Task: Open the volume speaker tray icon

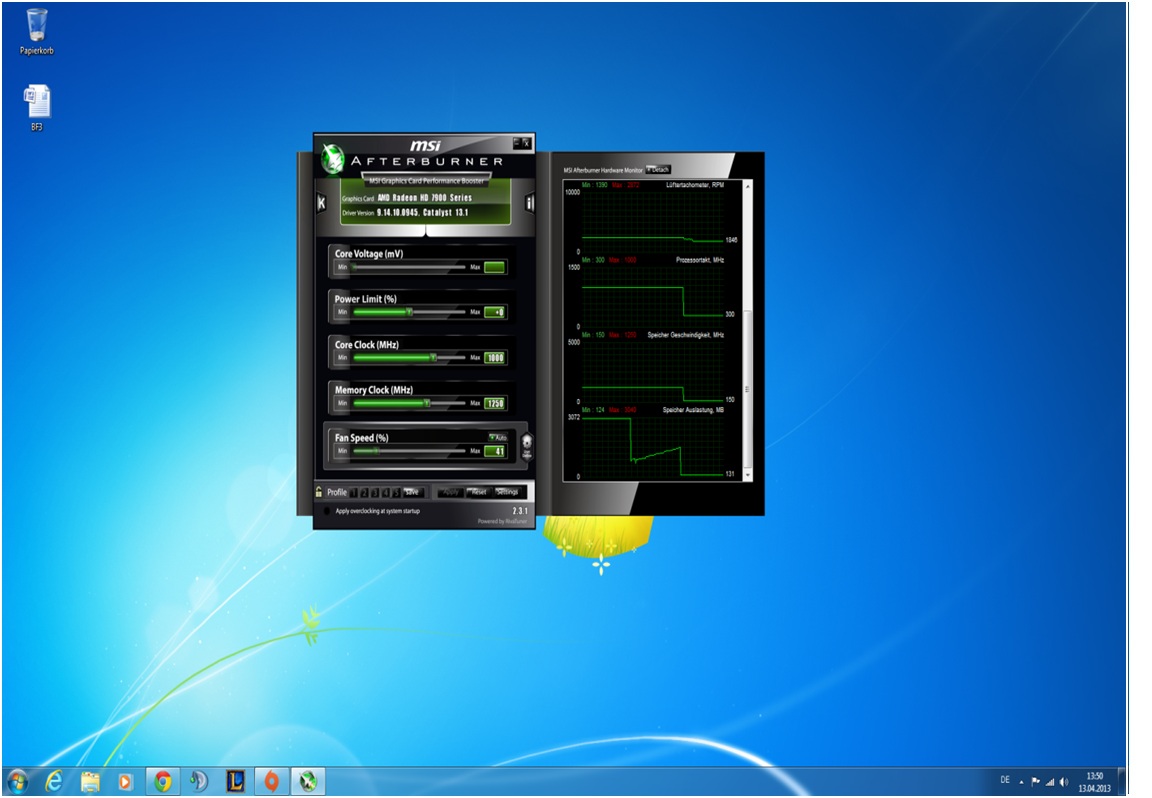Action: 1064,782
